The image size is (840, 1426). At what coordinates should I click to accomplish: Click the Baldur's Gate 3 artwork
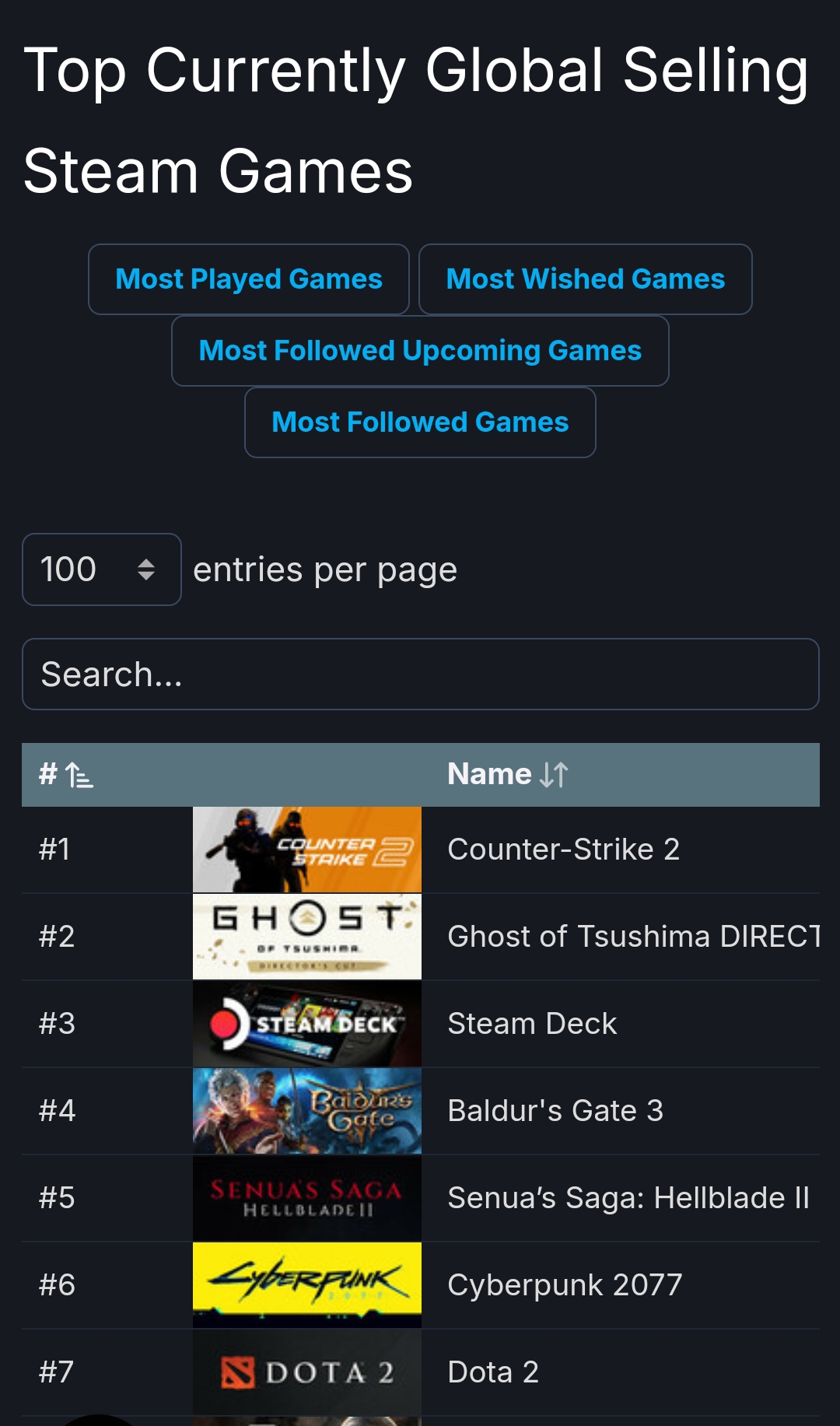307,1111
